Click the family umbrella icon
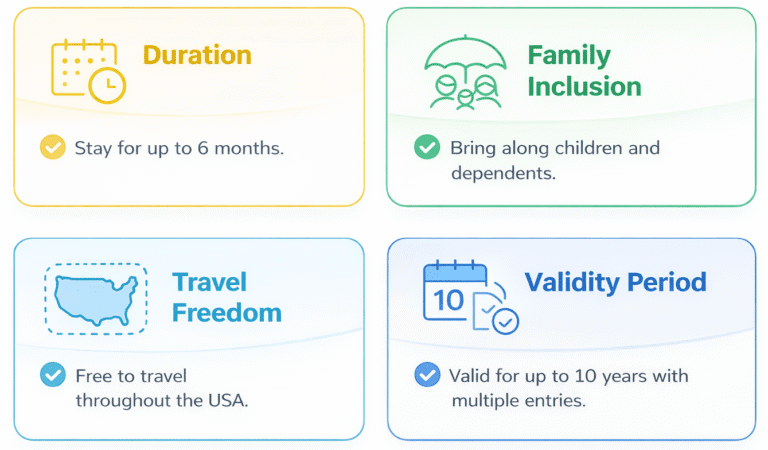The height and width of the screenshot is (450, 768). point(465,70)
